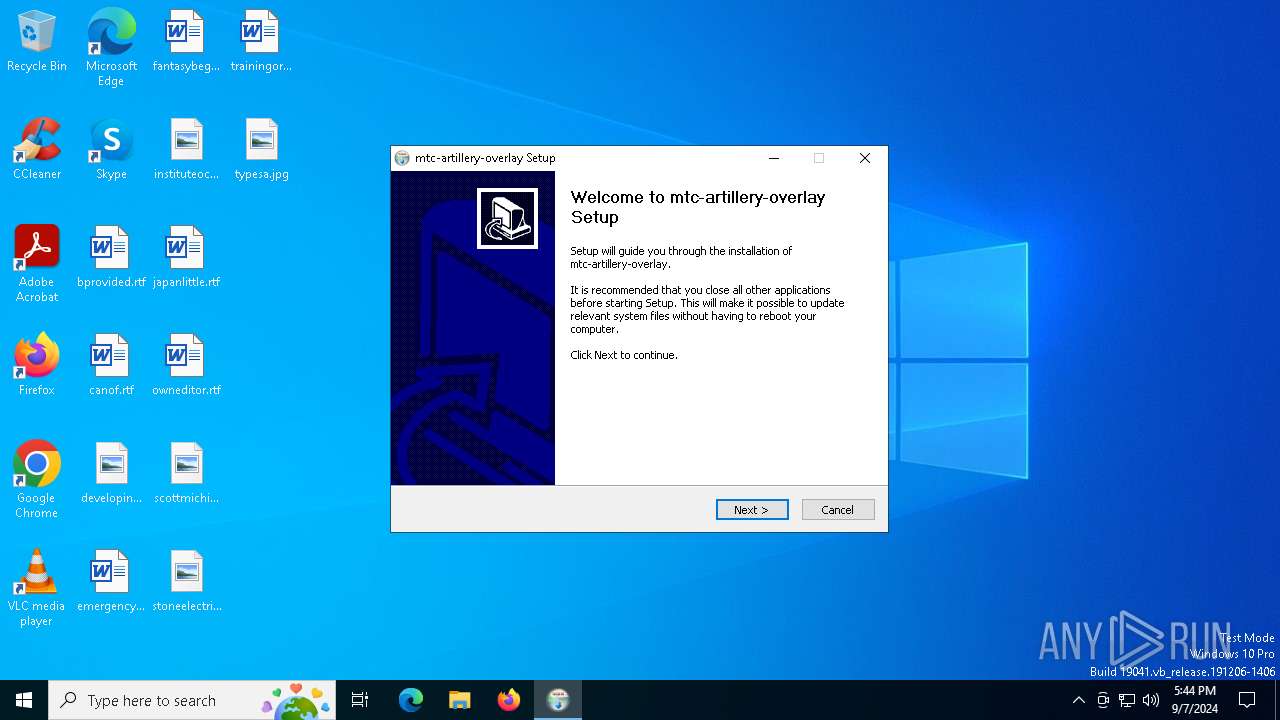Image resolution: width=1280 pixels, height=720 pixels.
Task: Select the owneditor.rtf document
Action: pos(186,365)
